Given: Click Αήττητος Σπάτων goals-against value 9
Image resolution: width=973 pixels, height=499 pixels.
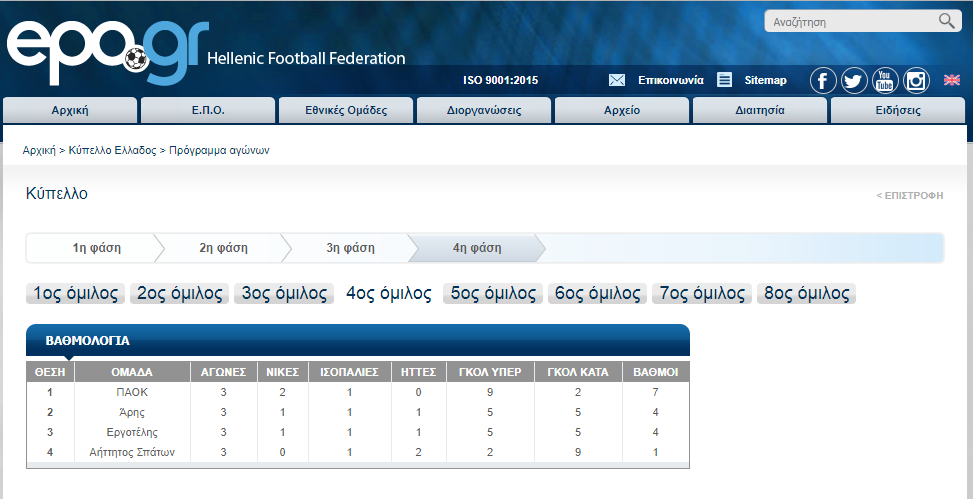Looking at the screenshot, I should (x=578, y=452).
